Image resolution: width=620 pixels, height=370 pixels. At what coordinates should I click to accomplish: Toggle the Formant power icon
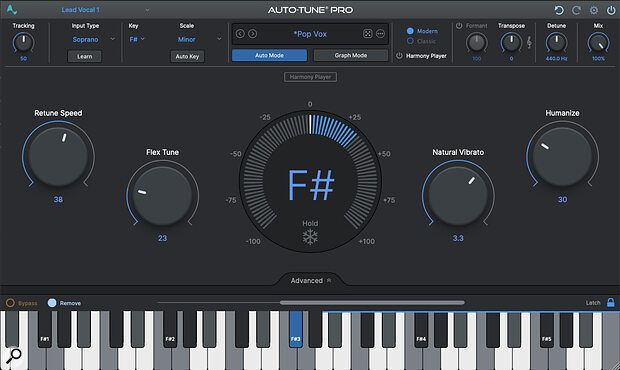coord(459,26)
